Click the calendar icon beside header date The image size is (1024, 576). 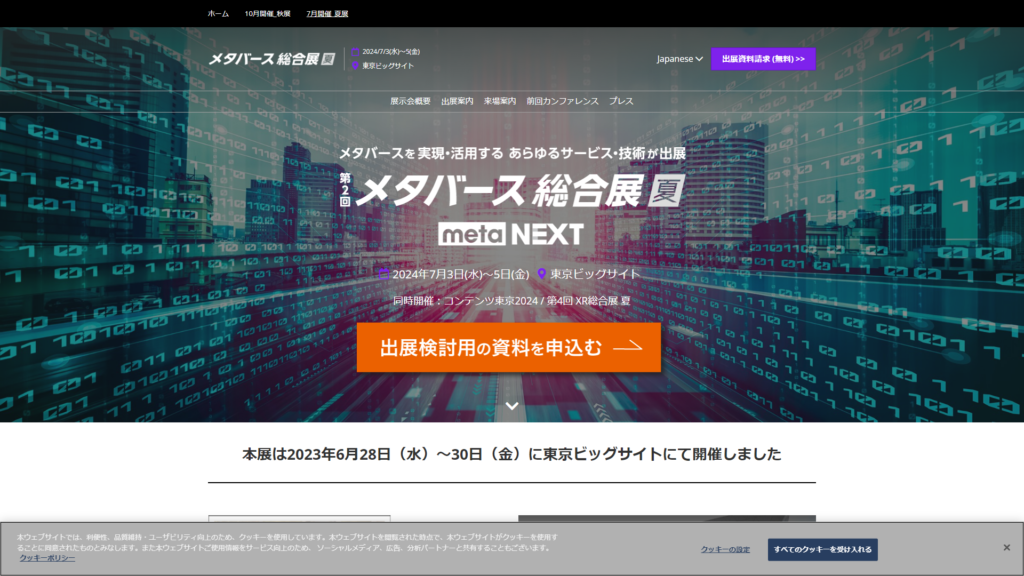click(355, 52)
